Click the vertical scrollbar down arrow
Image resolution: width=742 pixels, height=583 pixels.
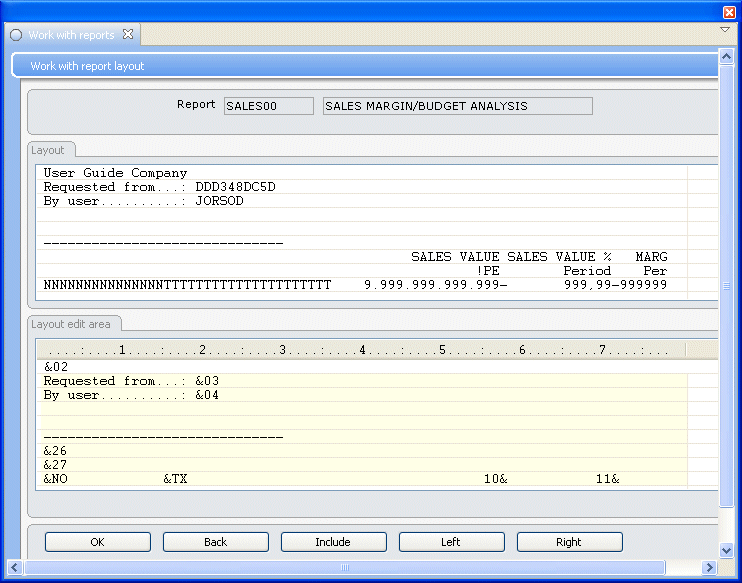pos(727,551)
